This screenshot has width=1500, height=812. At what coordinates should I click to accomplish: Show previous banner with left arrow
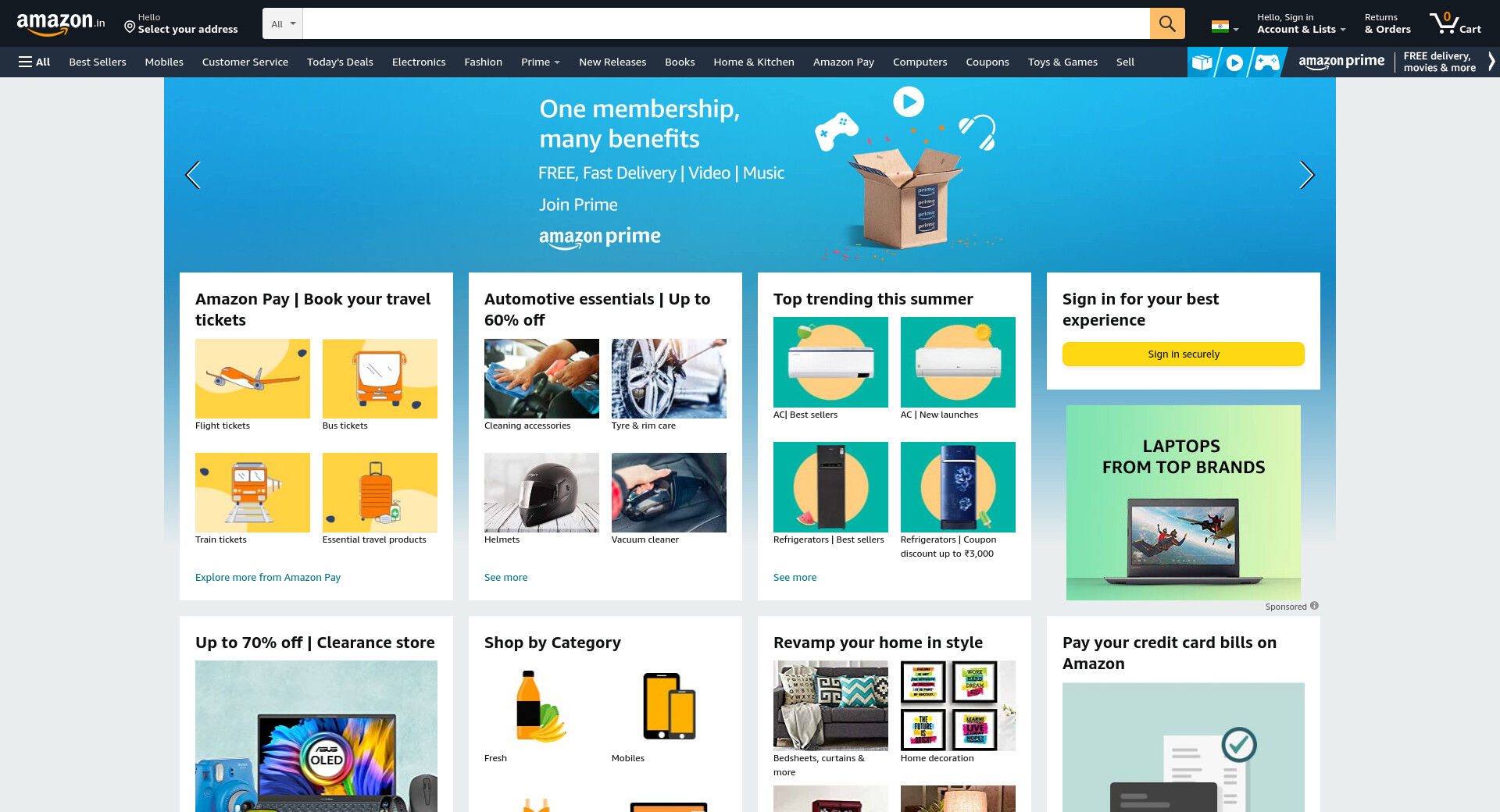coord(193,175)
